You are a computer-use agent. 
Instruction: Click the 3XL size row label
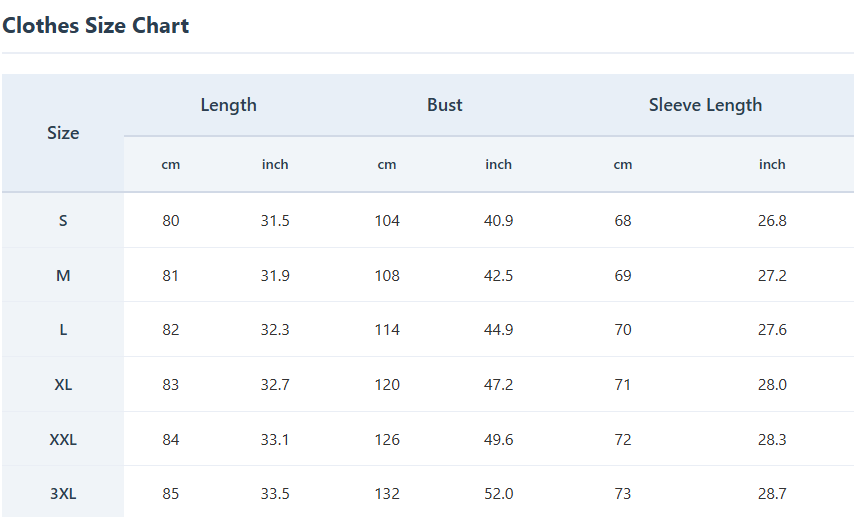click(x=63, y=494)
